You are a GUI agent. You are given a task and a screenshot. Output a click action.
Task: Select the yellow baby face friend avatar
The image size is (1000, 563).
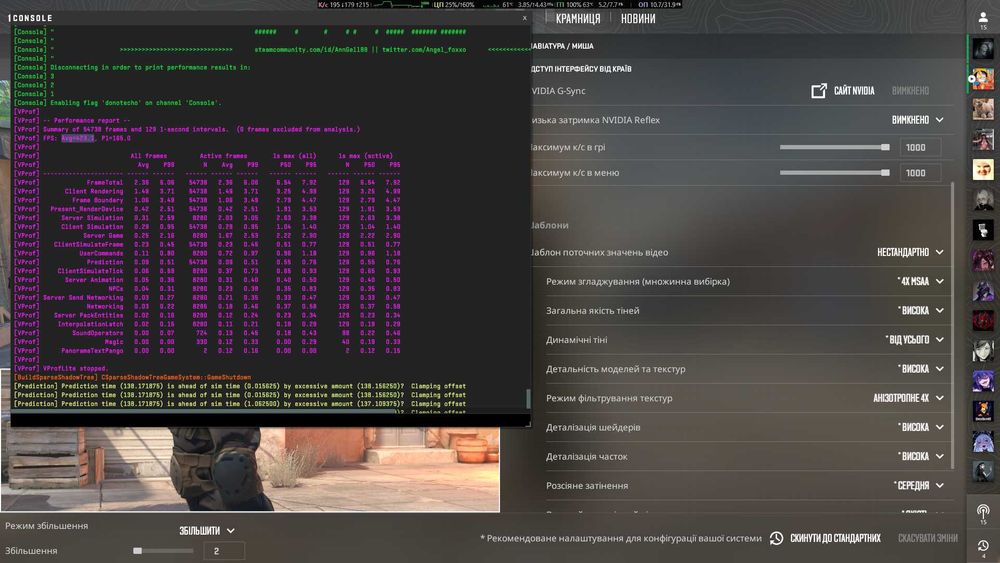[983, 170]
